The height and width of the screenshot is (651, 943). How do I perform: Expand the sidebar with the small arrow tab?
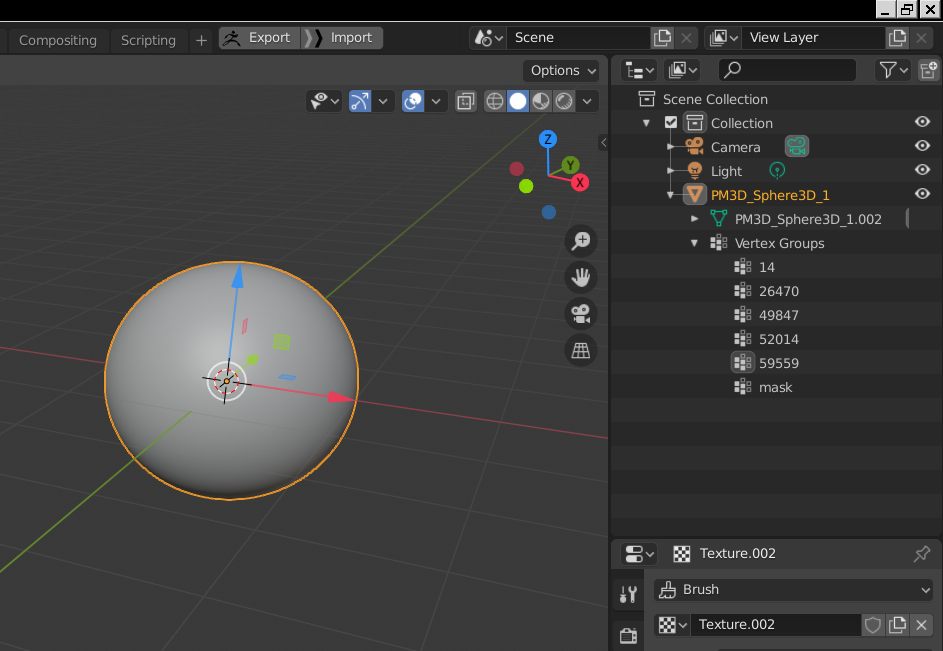coord(603,143)
